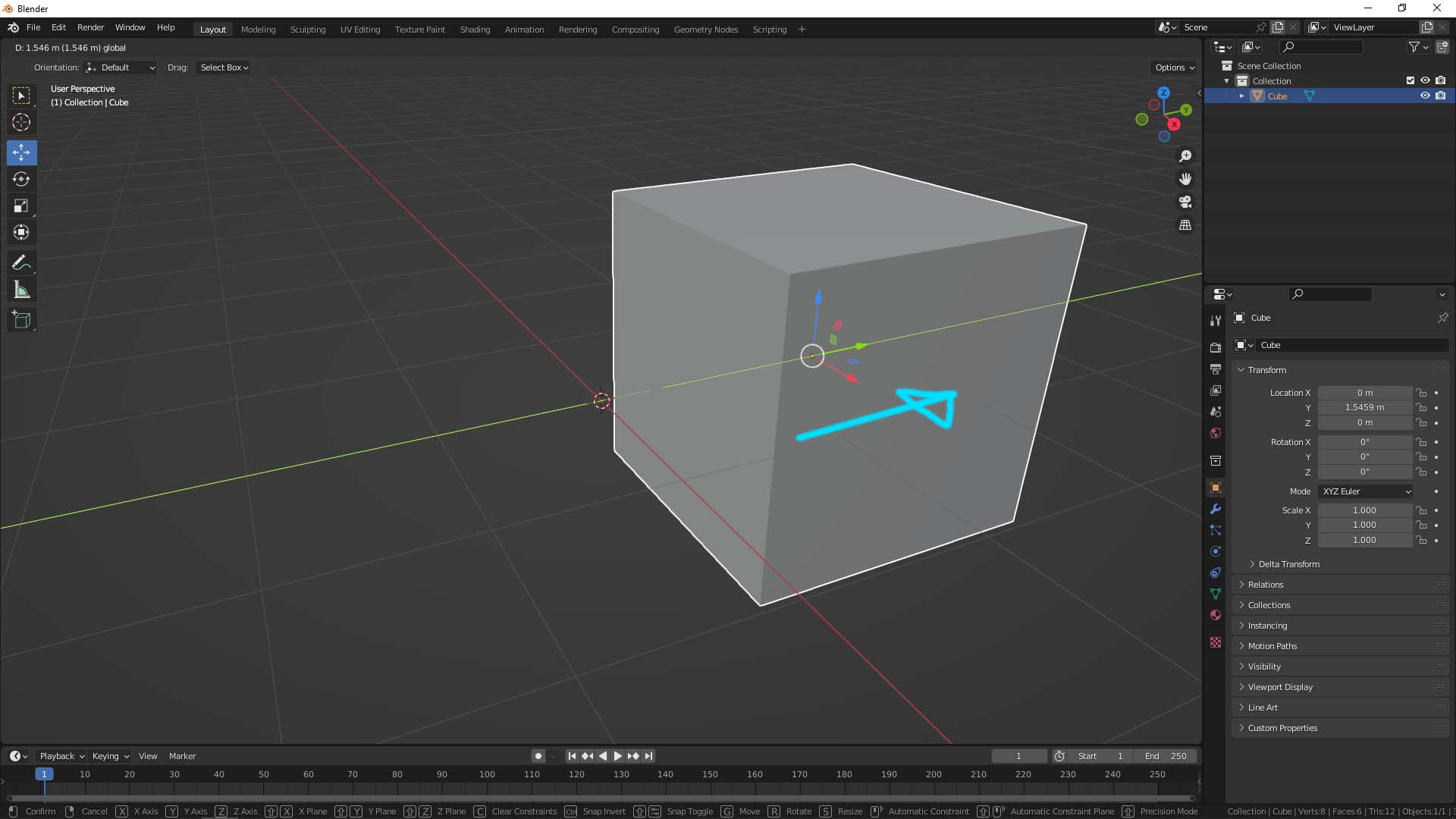Select the Move tool in toolbar
Viewport: 1456px width, 819px height.
pyautogui.click(x=22, y=151)
